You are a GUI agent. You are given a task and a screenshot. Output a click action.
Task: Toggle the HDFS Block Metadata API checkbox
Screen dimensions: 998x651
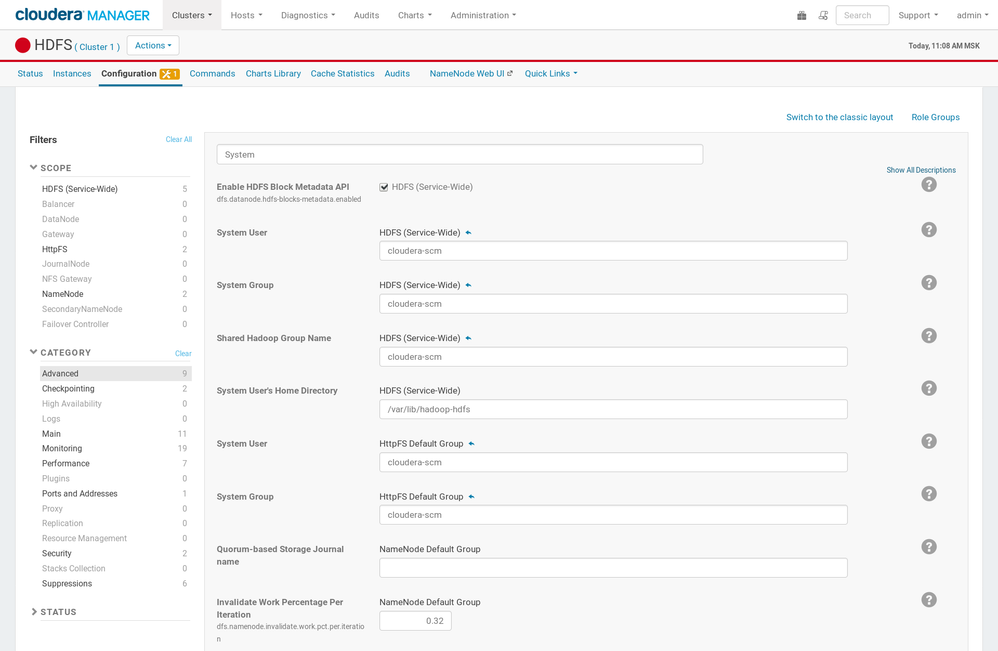tap(383, 186)
